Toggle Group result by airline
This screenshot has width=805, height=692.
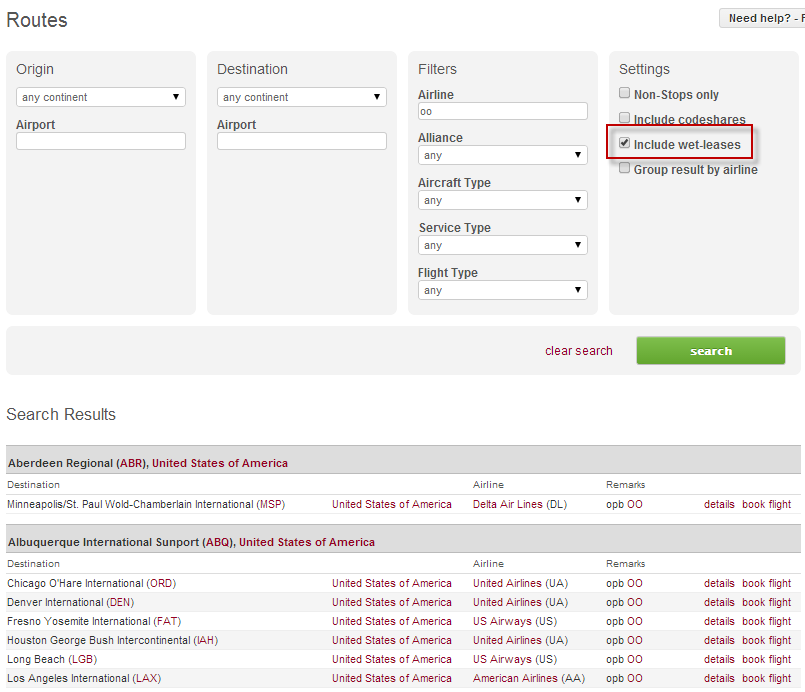pyautogui.click(x=625, y=169)
